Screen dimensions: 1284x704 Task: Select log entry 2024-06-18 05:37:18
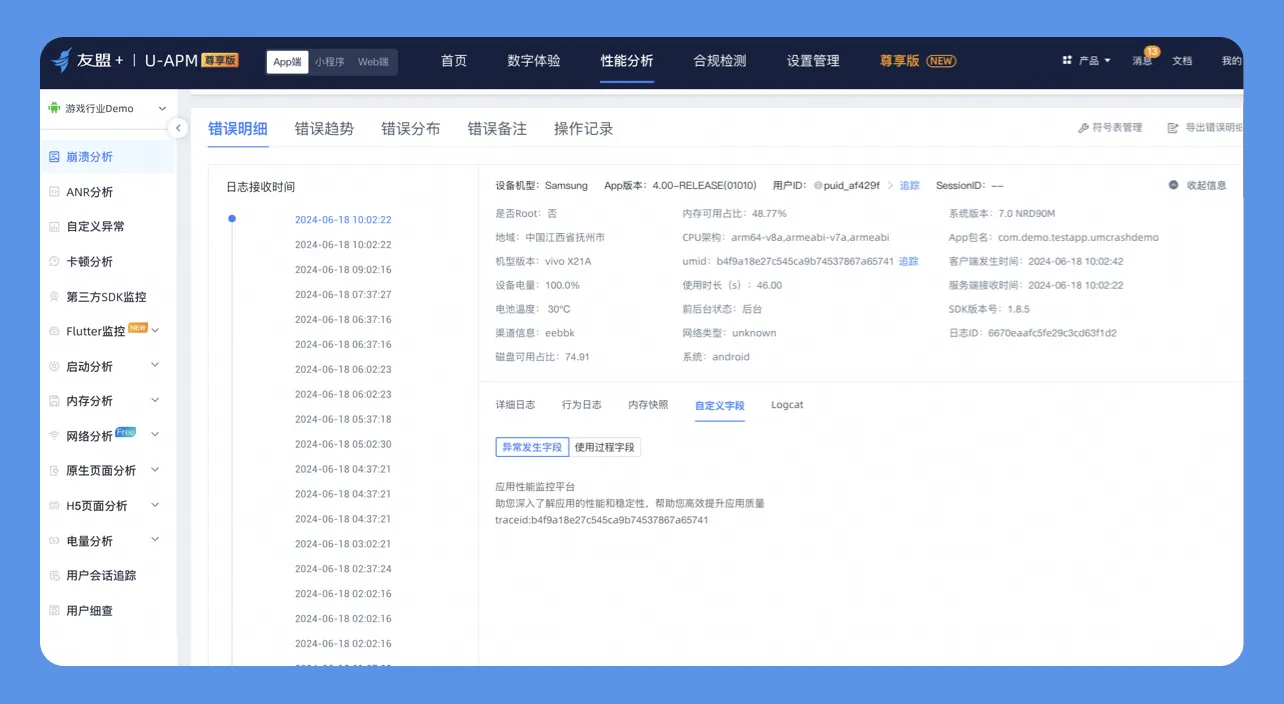tap(343, 419)
